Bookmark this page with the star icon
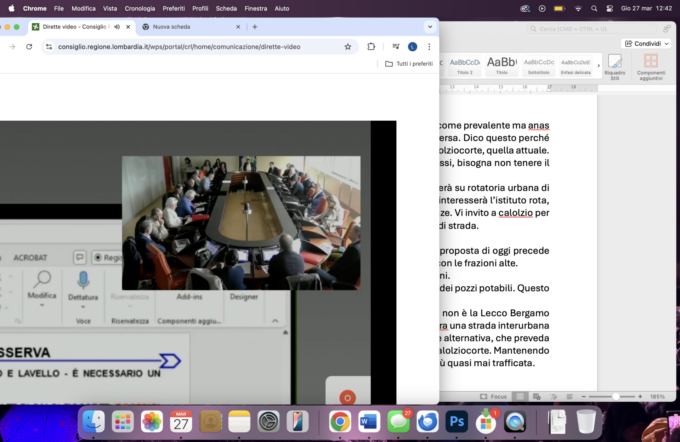Viewport: 680px width, 442px height. [348, 46]
